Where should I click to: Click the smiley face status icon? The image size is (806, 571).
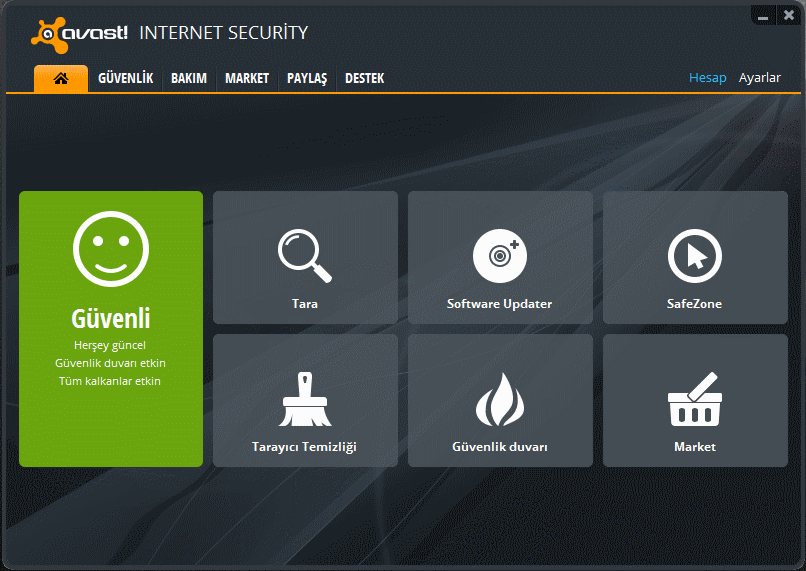coord(111,249)
